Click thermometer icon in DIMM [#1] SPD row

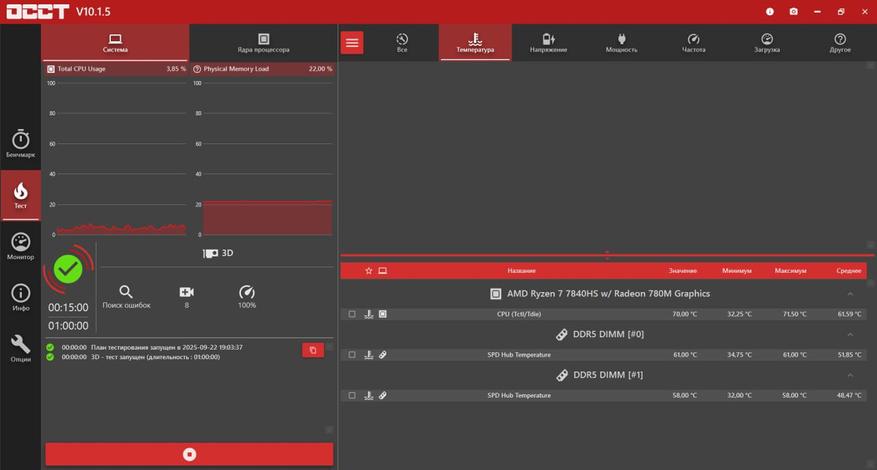(368, 395)
